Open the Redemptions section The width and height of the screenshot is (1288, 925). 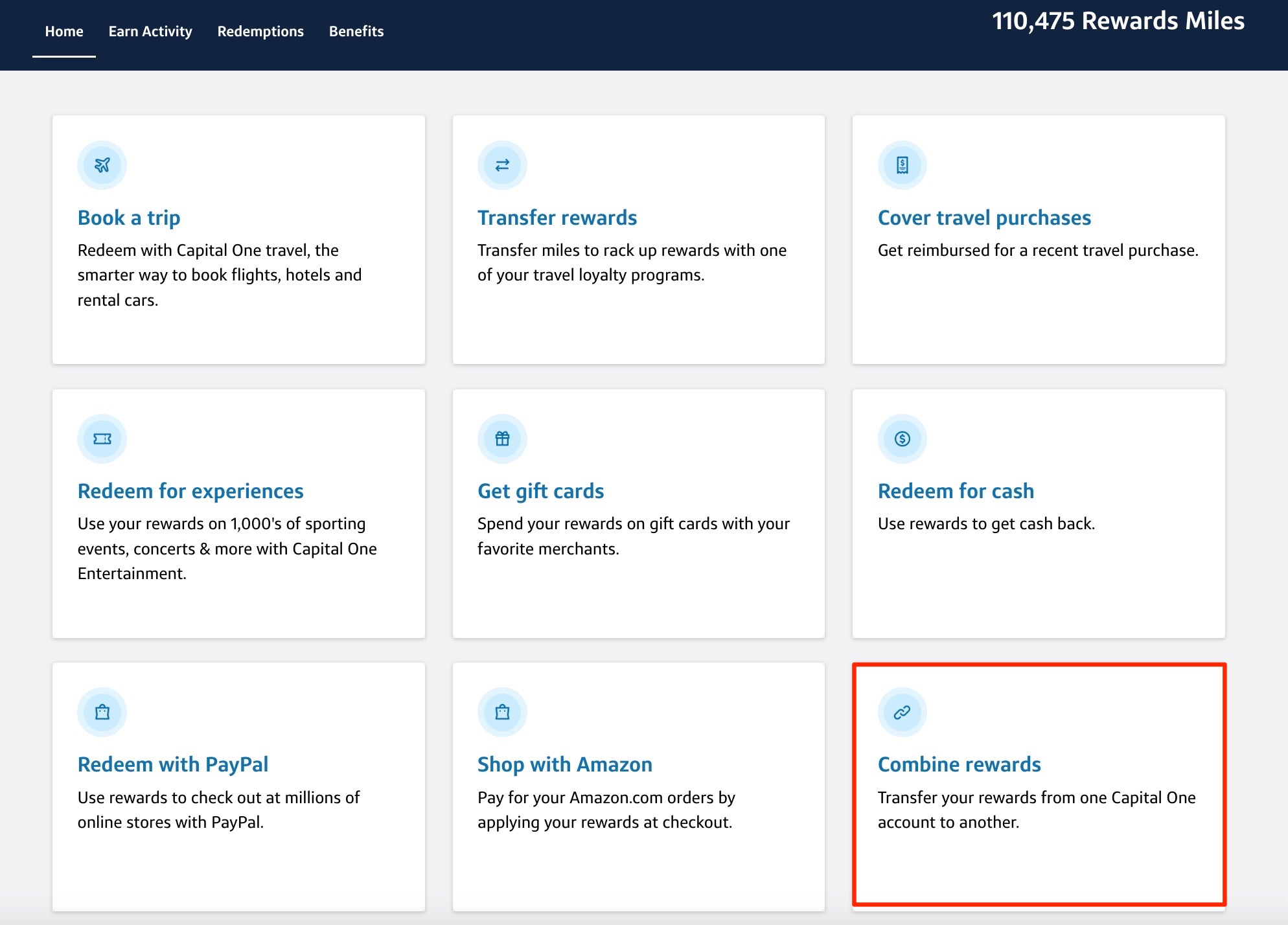point(260,31)
